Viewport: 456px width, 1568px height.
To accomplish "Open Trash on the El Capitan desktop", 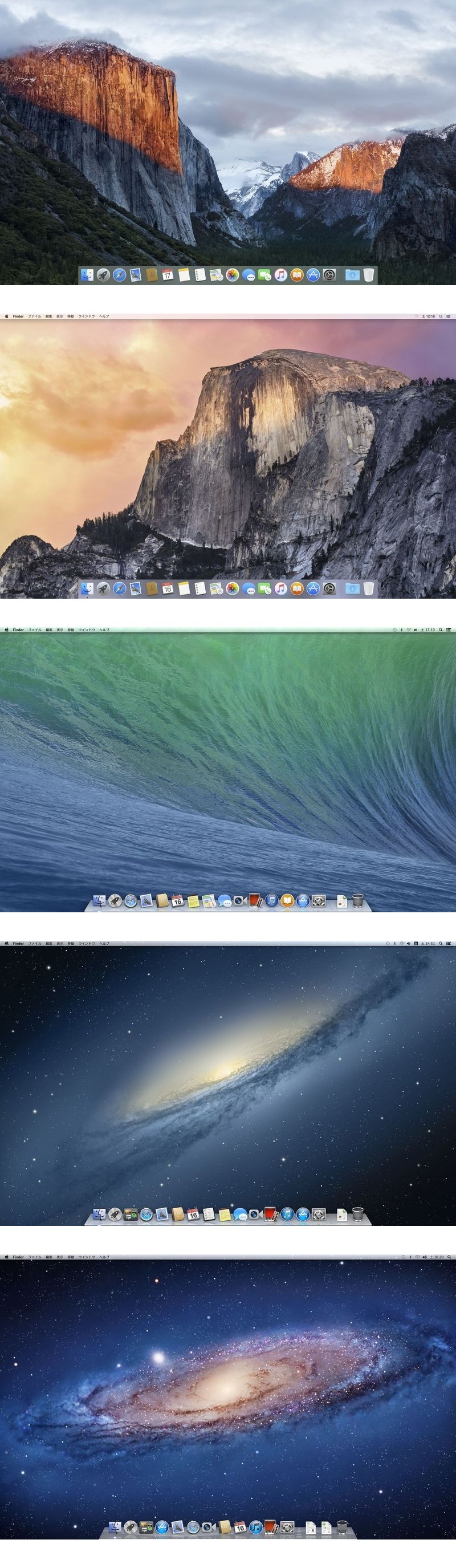I will click(368, 275).
